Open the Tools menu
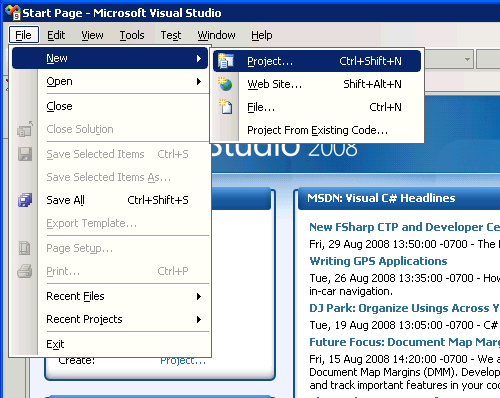 tap(132, 35)
